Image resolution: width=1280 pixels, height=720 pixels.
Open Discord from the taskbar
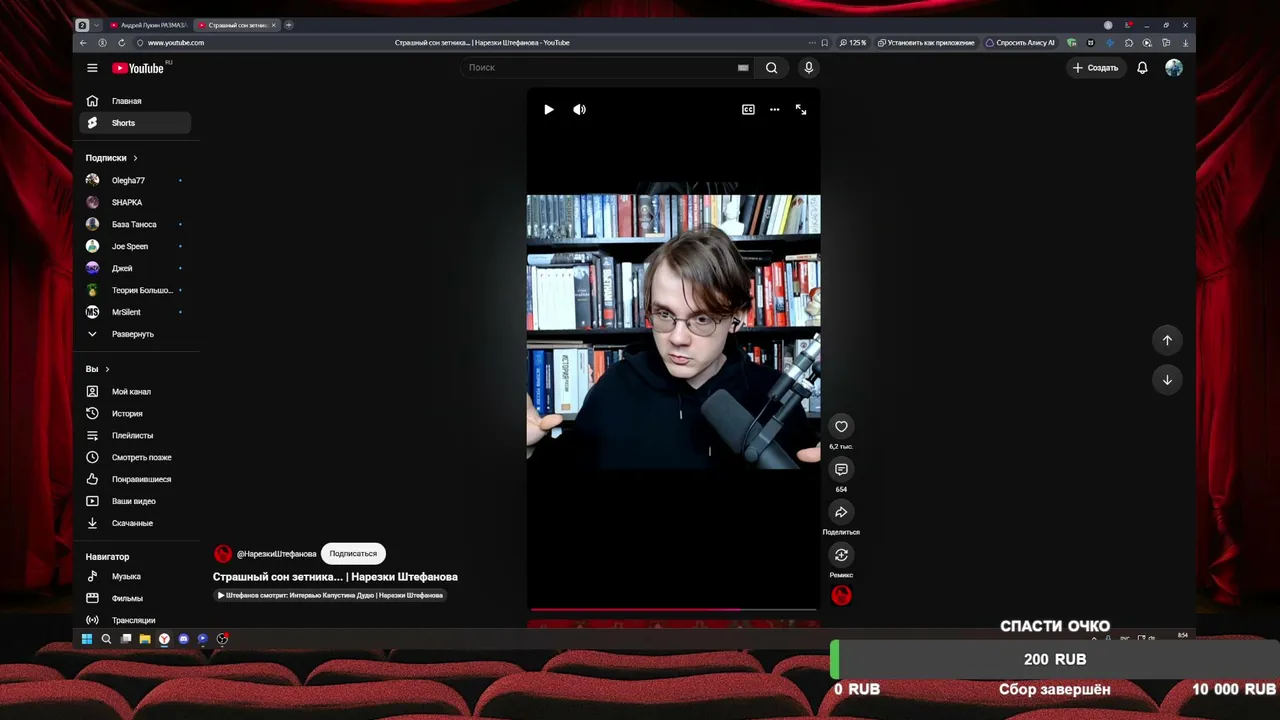click(184, 639)
